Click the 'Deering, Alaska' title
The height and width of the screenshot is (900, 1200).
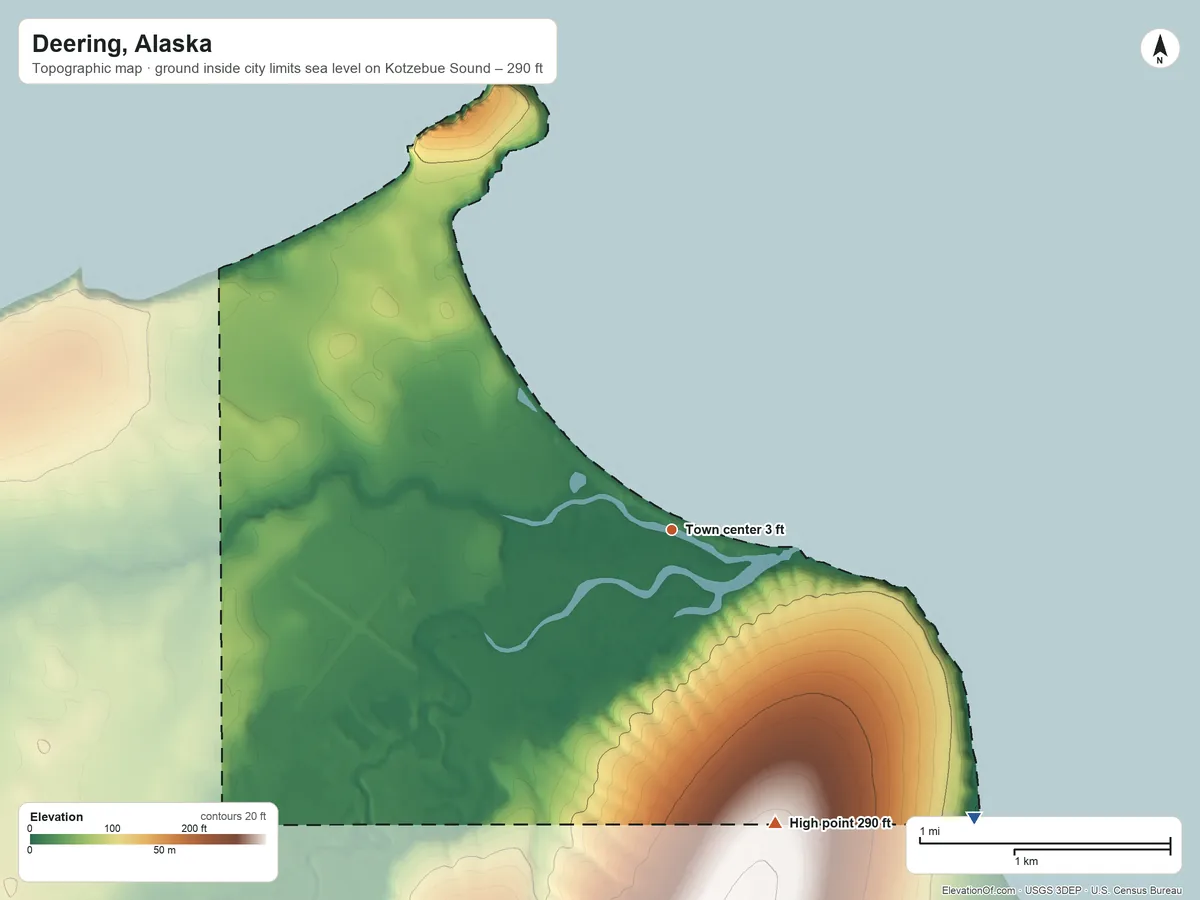coord(122,44)
